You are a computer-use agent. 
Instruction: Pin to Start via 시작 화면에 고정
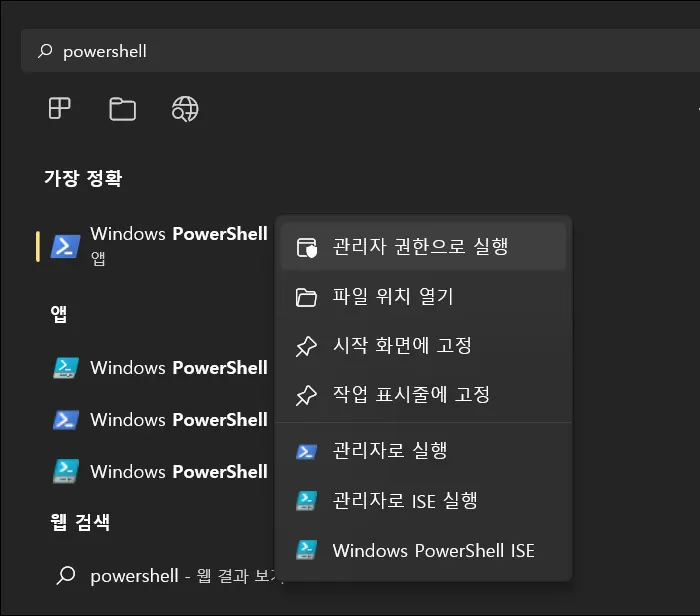coord(424,346)
